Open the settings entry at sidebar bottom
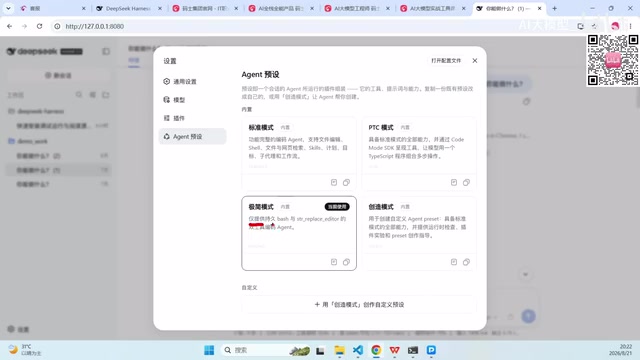 tap(18, 329)
